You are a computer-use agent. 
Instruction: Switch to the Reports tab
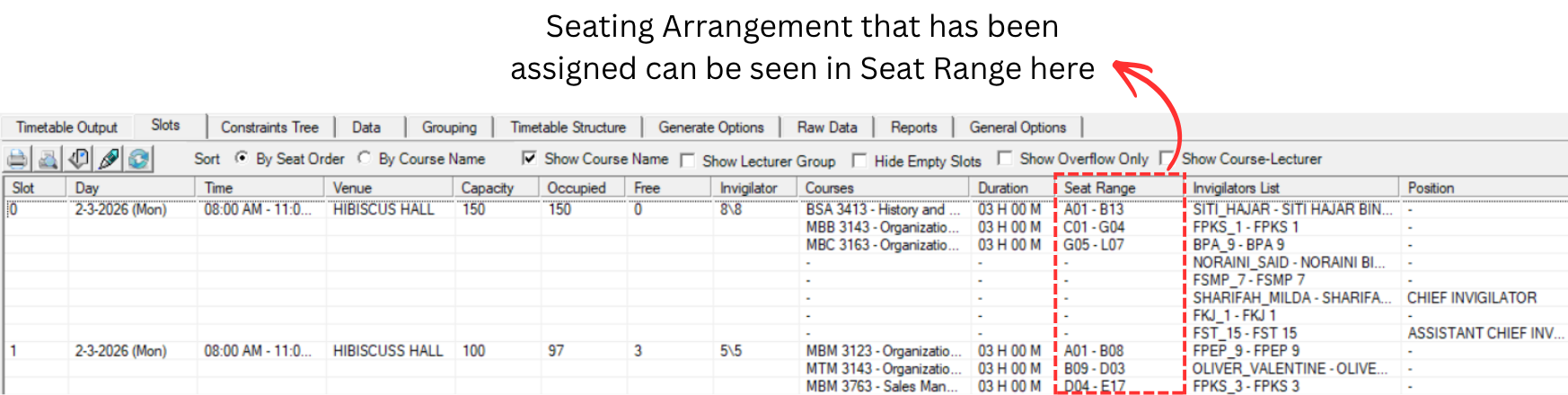pyautogui.click(x=914, y=127)
